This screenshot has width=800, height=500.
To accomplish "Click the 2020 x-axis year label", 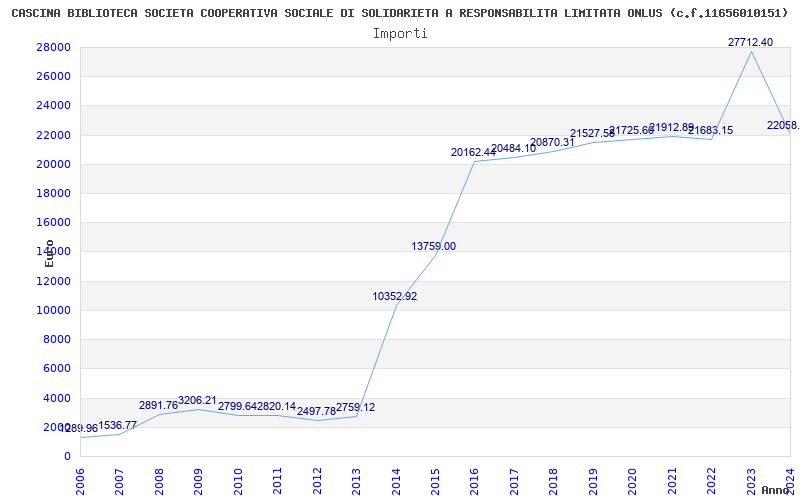I will (x=633, y=482).
